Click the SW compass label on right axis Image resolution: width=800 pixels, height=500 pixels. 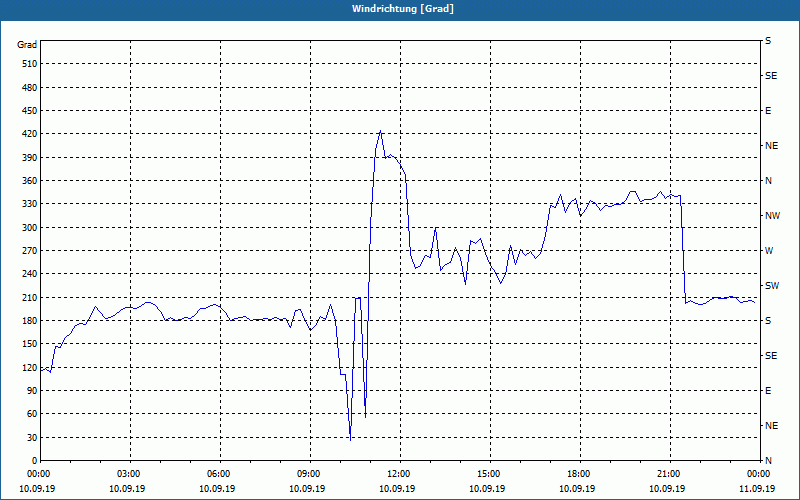772,286
